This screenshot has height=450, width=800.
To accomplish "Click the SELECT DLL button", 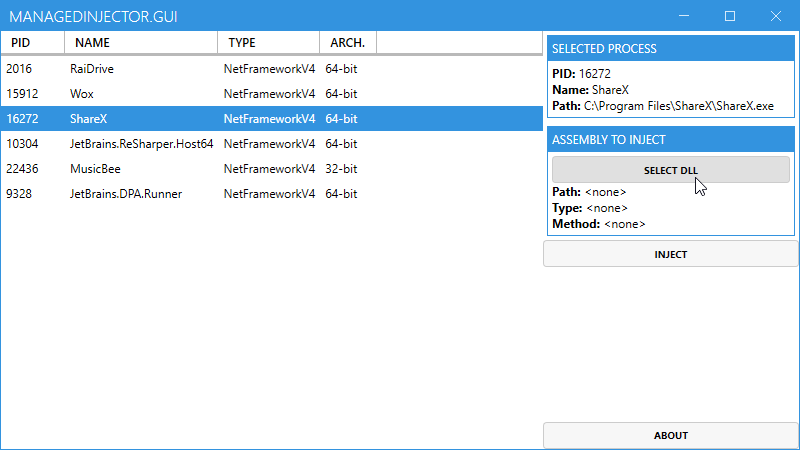I will [670, 170].
